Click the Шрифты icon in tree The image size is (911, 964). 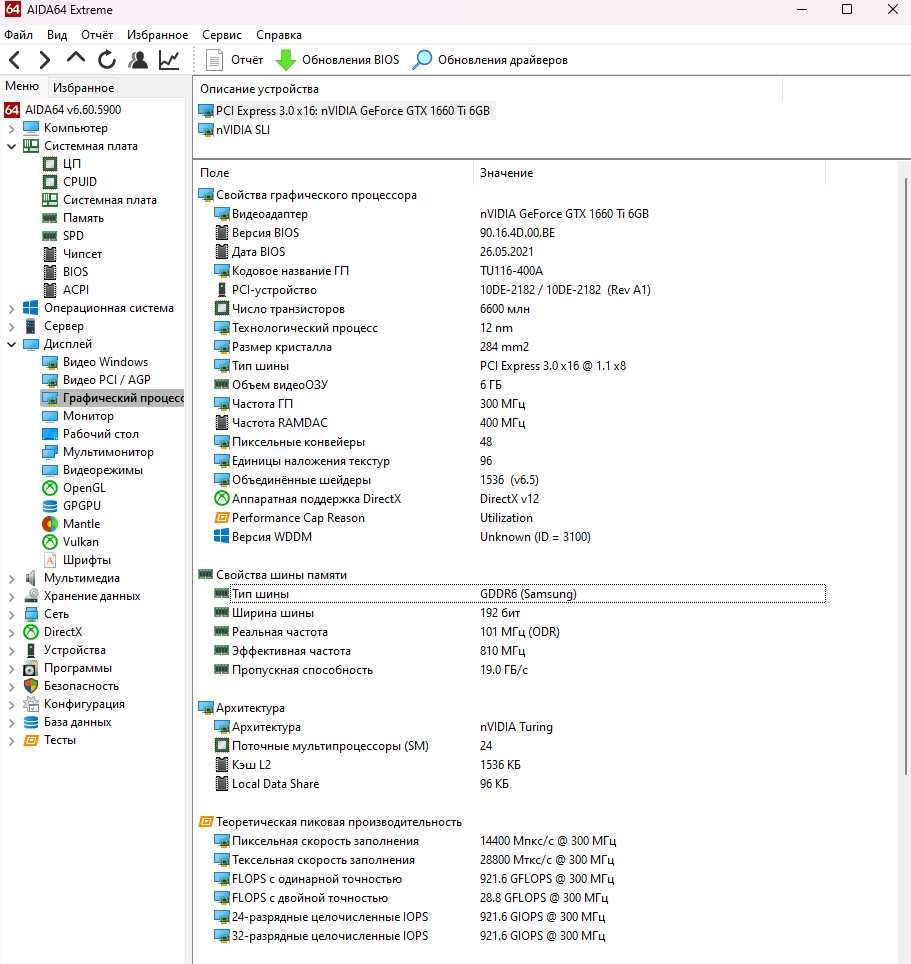(x=50, y=560)
